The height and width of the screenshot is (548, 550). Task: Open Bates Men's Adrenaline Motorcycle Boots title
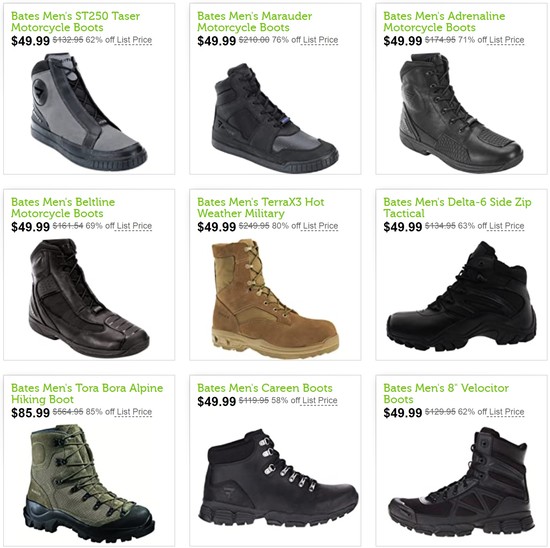coord(444,21)
